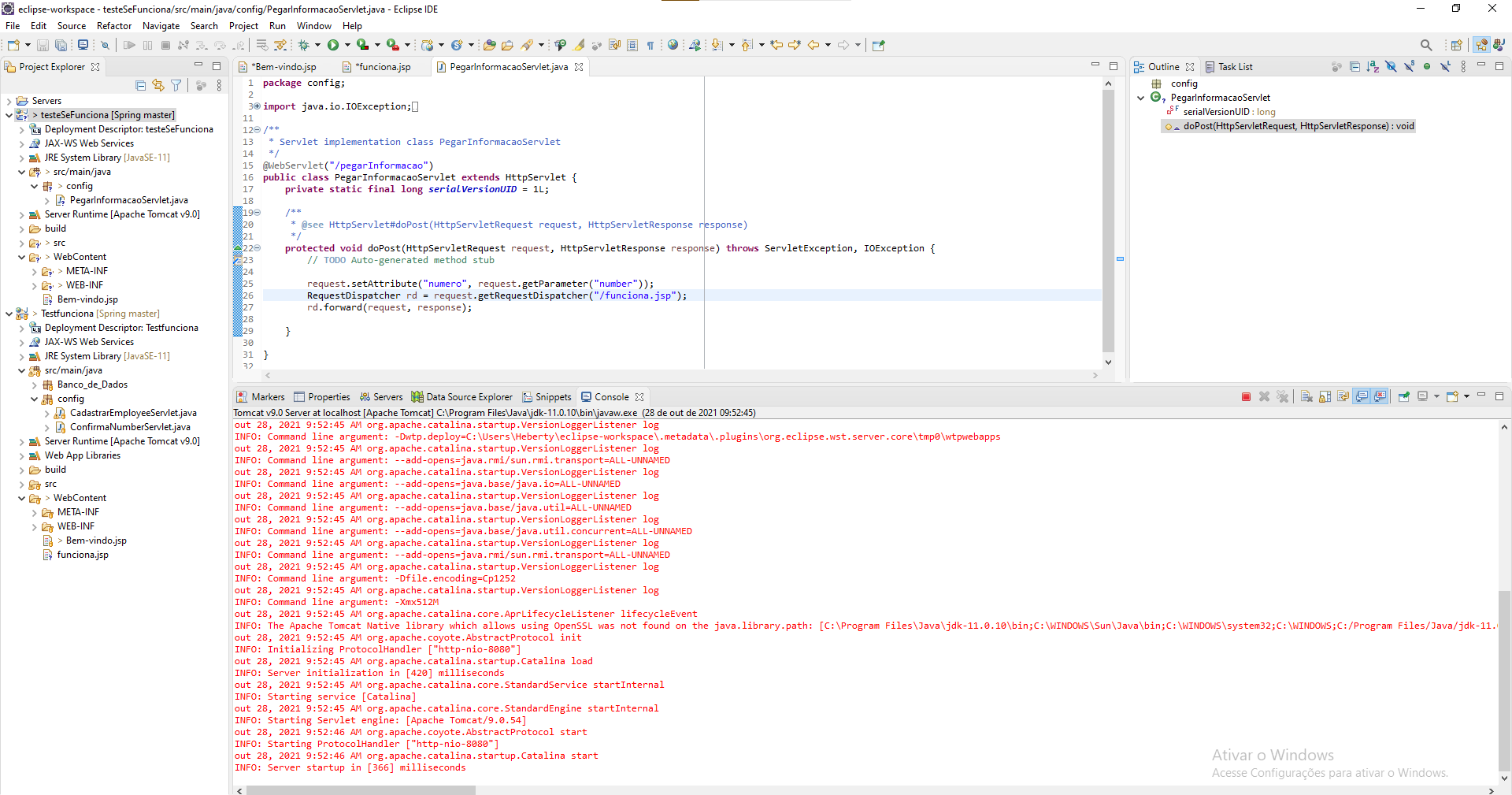Toggle Show Console on Standard Out
The image size is (1512, 795).
point(1361,397)
